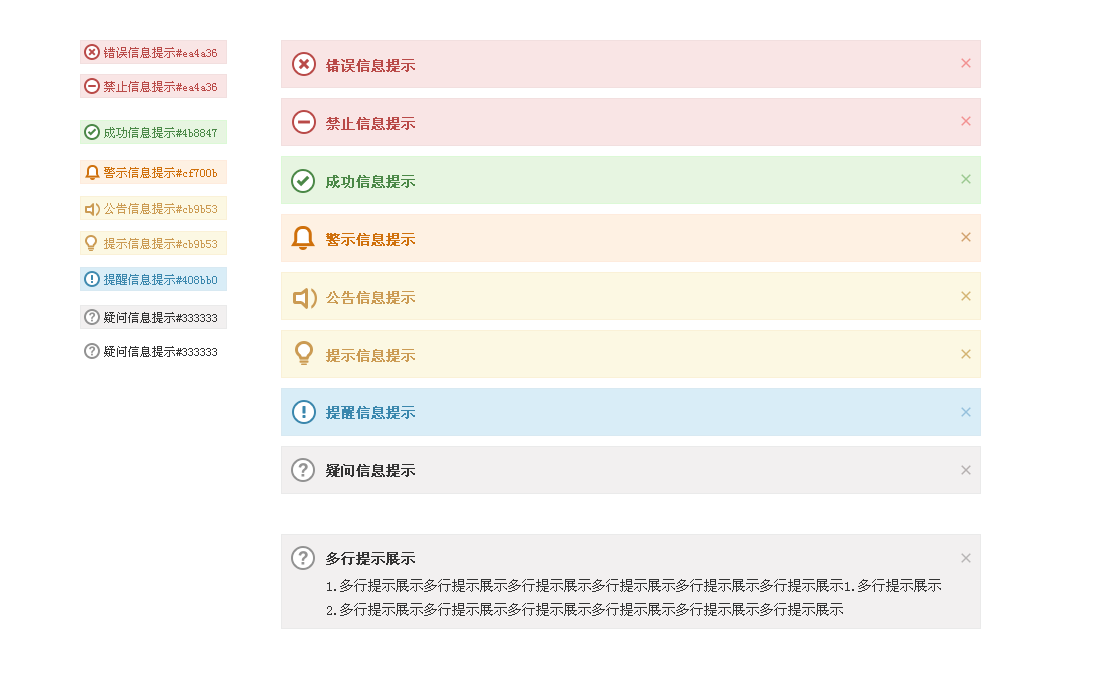Close the blue 提醒信息提示 alert
Image resolution: width=1100 pixels, height=683 pixels.
point(966,412)
